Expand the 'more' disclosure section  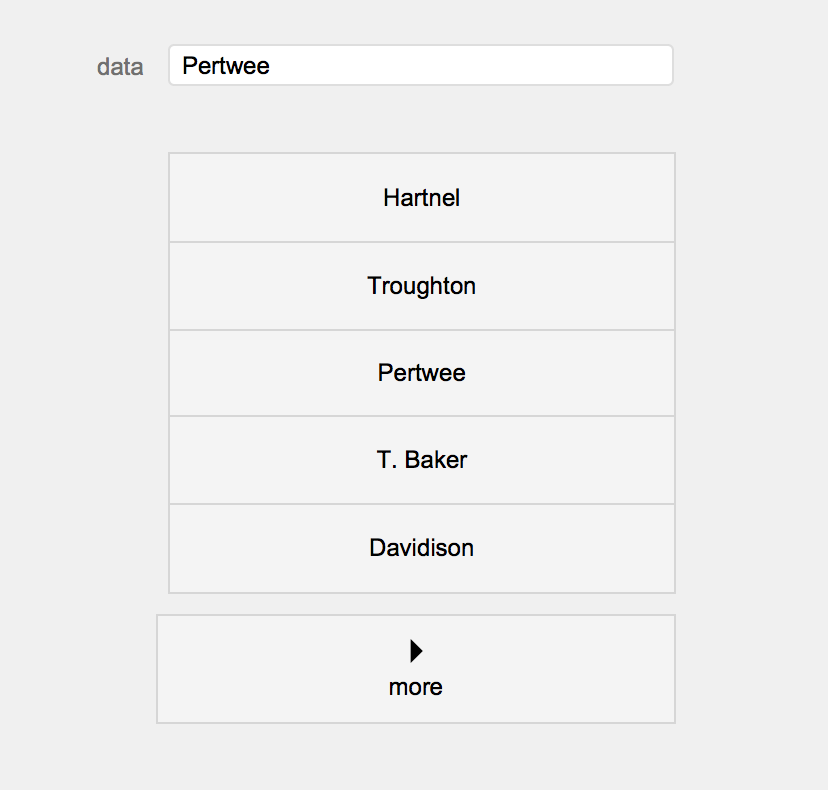tap(416, 668)
